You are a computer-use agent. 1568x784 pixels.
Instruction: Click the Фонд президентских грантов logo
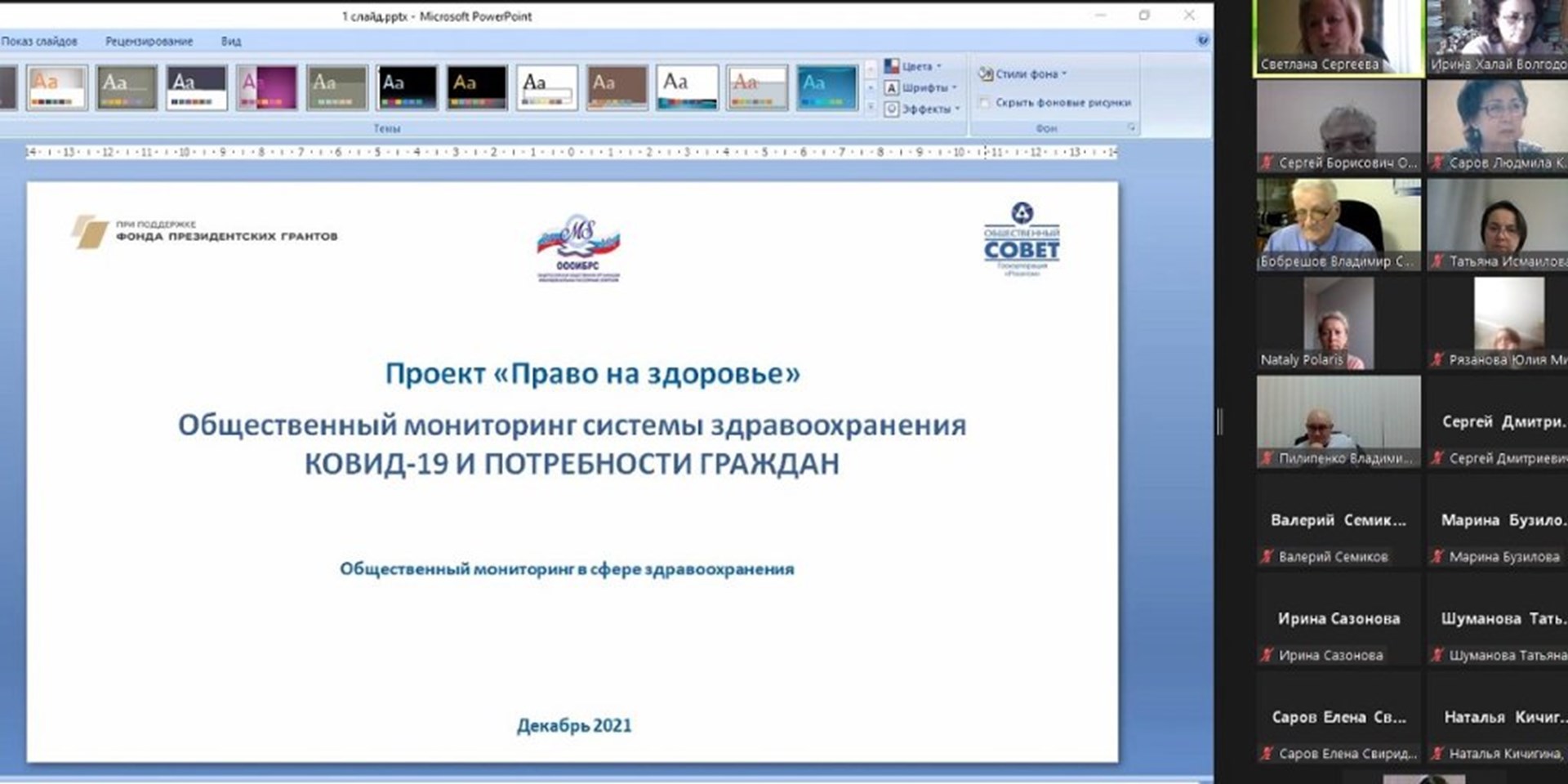click(x=204, y=232)
